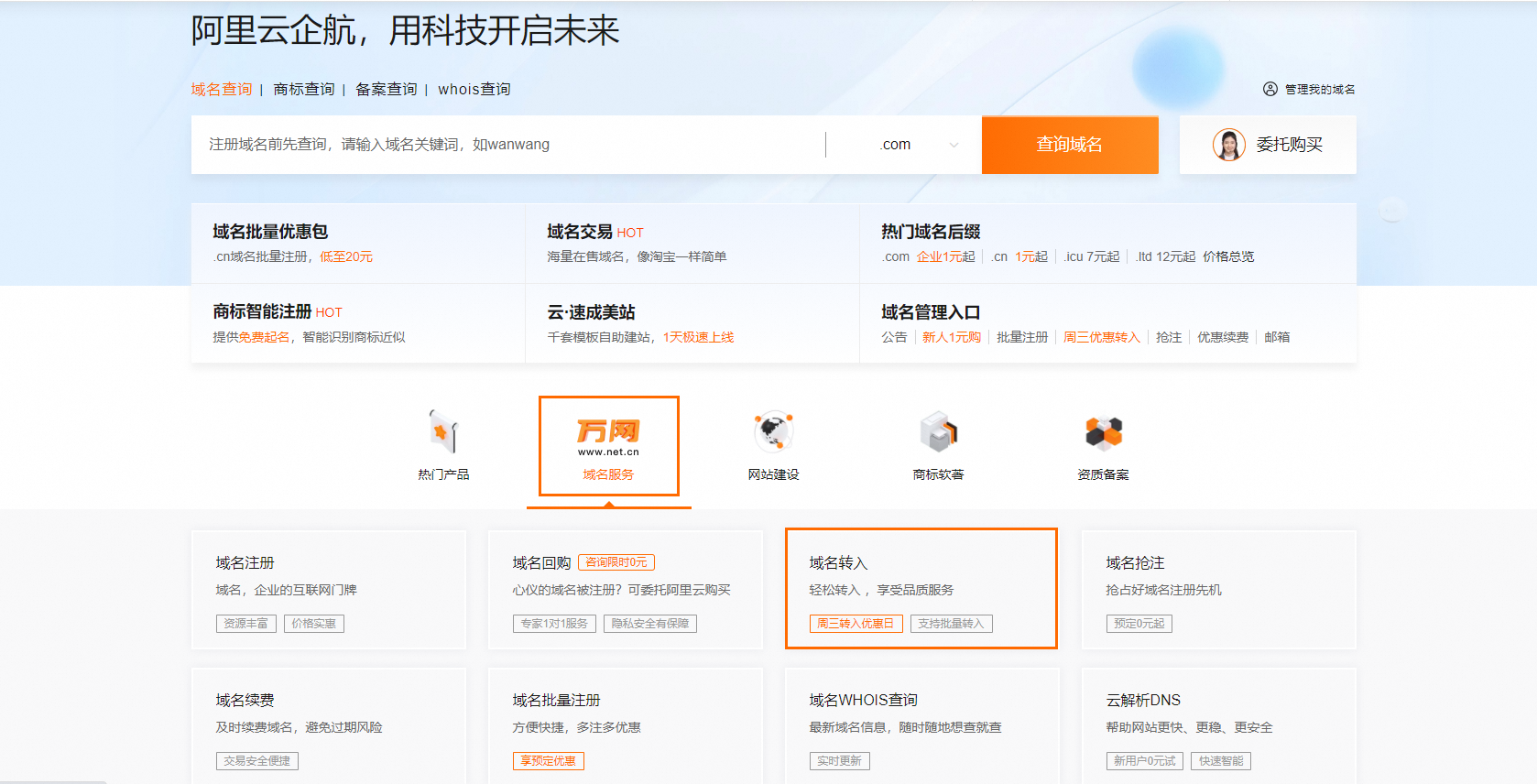Open the 云解析DNS service card
The image size is (1537, 784).
[1219, 725]
